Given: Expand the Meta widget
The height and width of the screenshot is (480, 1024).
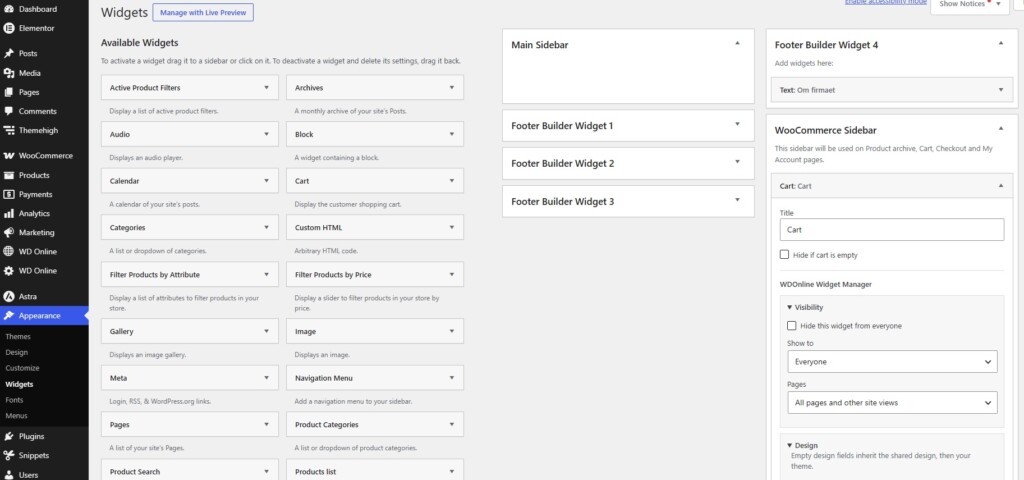Looking at the screenshot, I should pyautogui.click(x=266, y=377).
